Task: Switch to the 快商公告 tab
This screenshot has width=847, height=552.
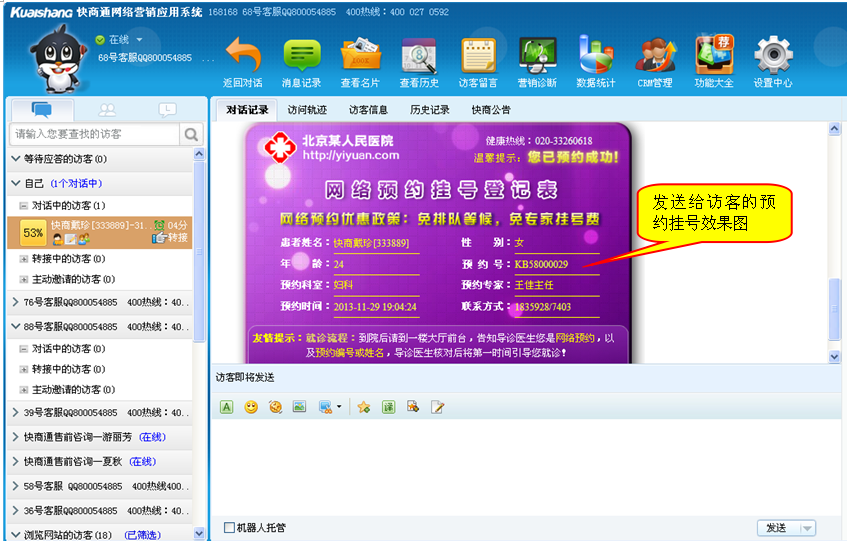Action: click(491, 110)
